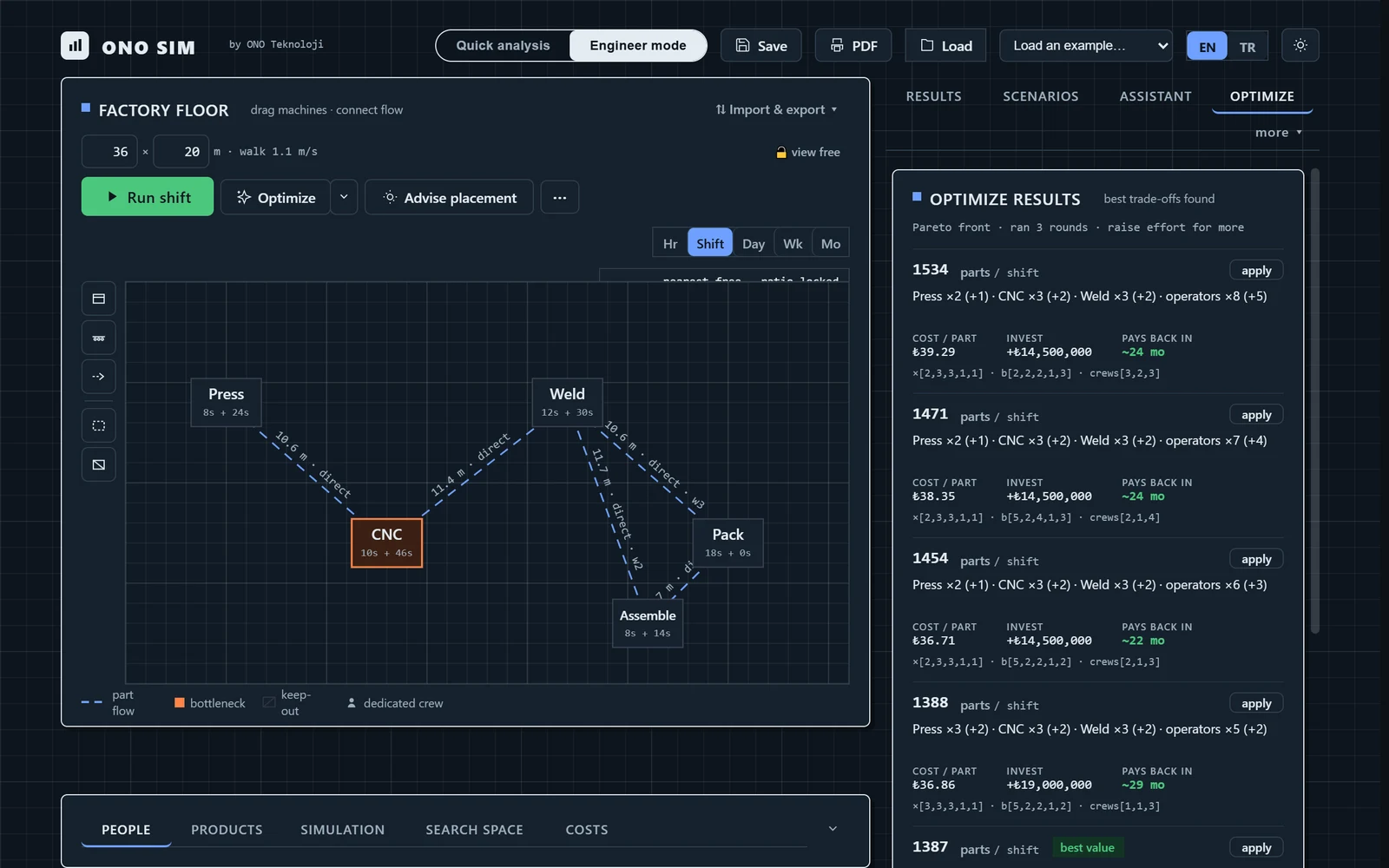Click the floor width field showing 36
The width and height of the screenshot is (1389, 868).
[x=109, y=152]
